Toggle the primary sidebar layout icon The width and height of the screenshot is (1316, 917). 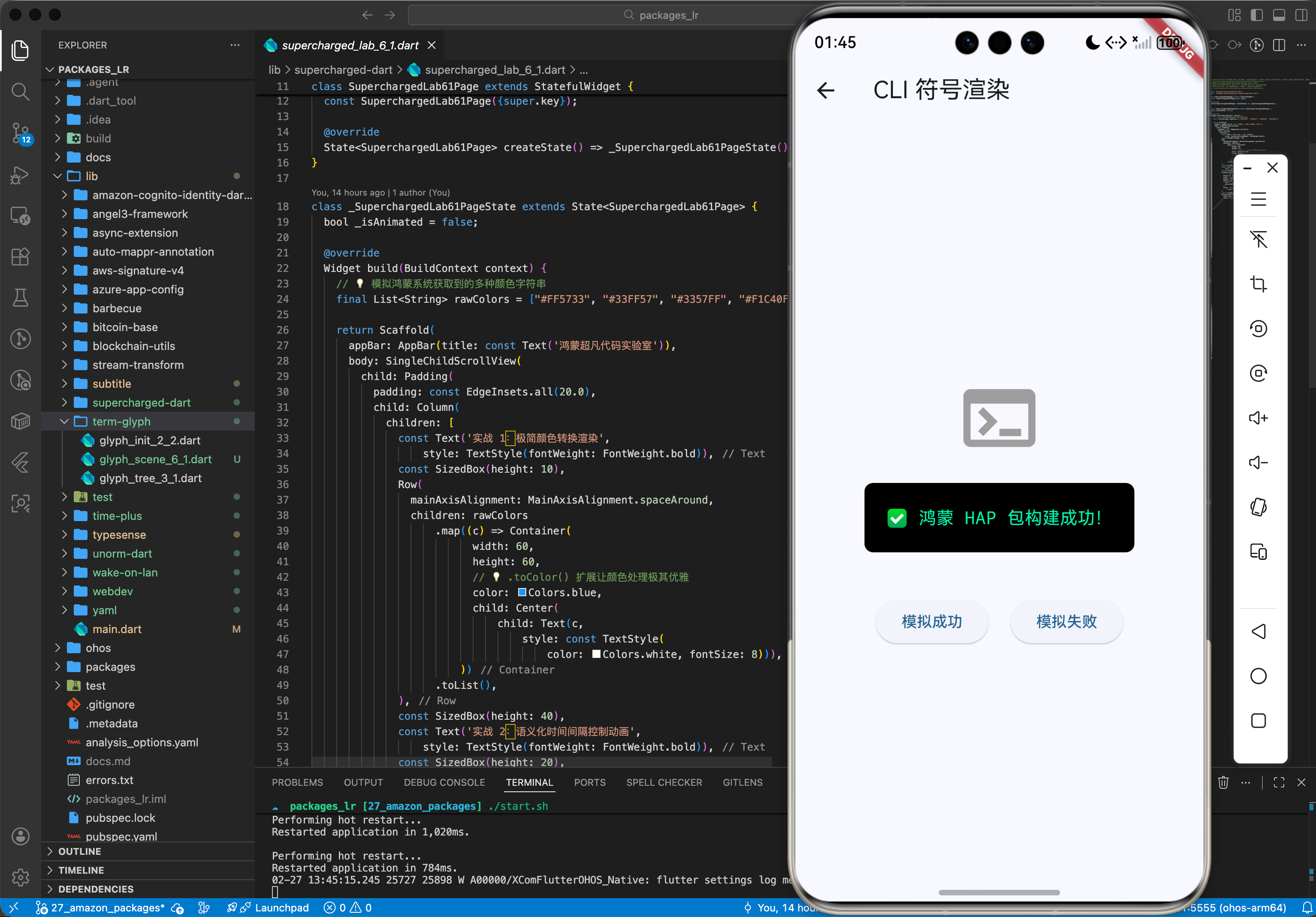point(1256,15)
